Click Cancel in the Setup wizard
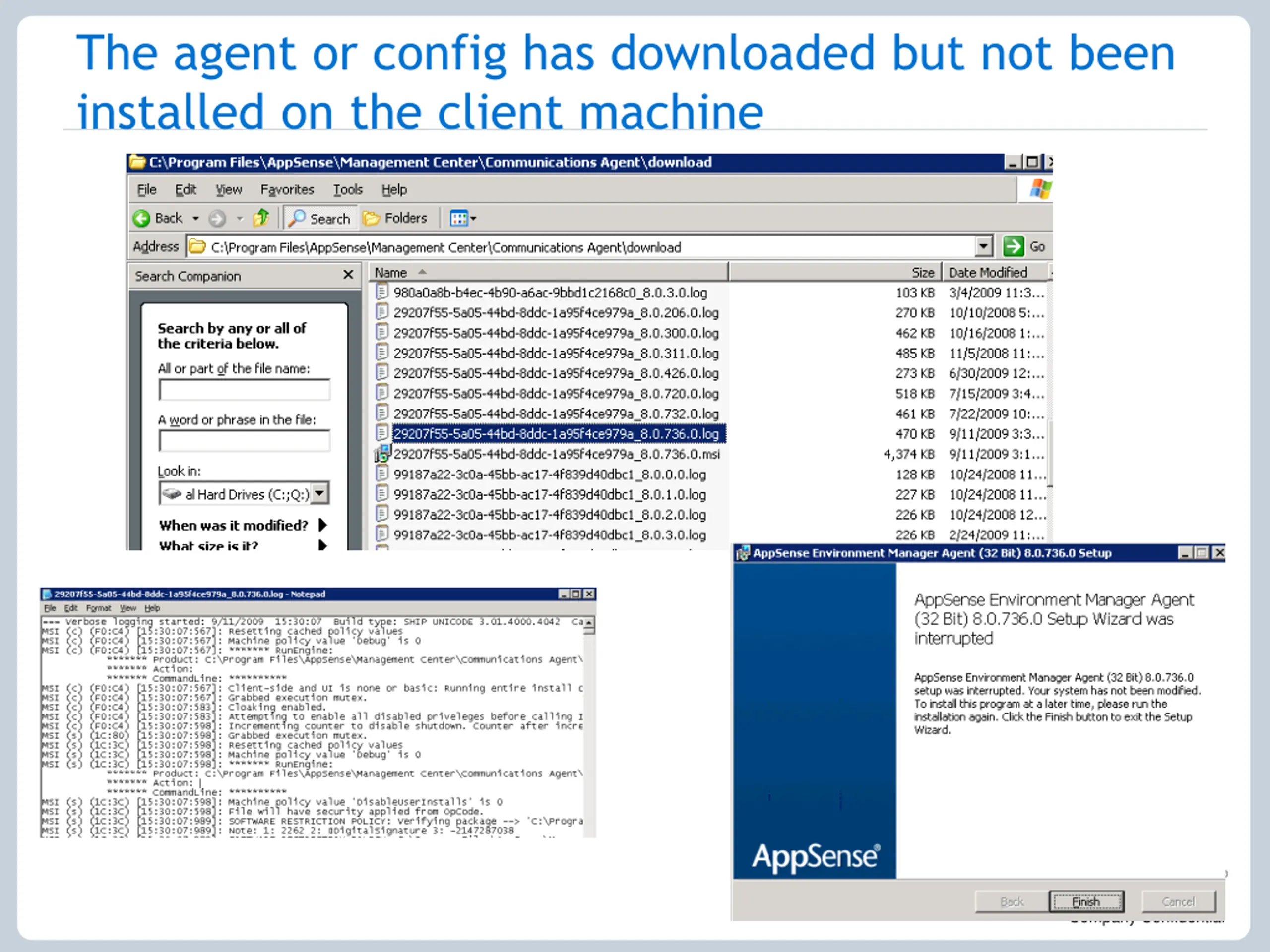Image resolution: width=1270 pixels, height=952 pixels. (x=1178, y=901)
